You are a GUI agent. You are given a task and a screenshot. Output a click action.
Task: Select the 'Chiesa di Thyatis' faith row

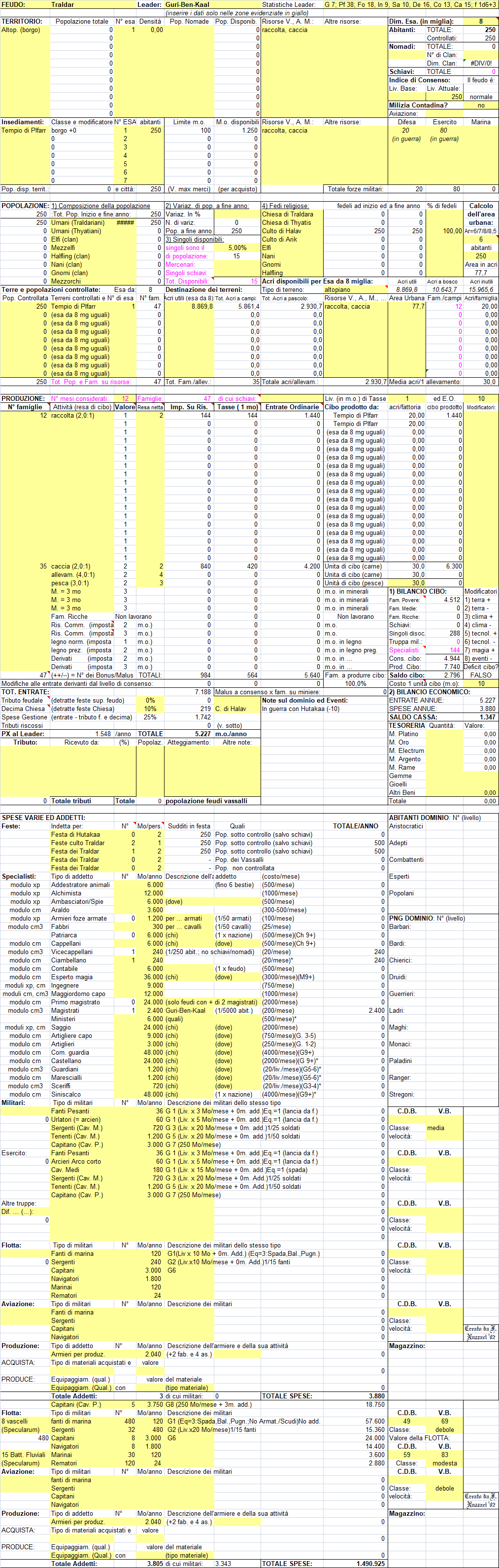click(286, 223)
